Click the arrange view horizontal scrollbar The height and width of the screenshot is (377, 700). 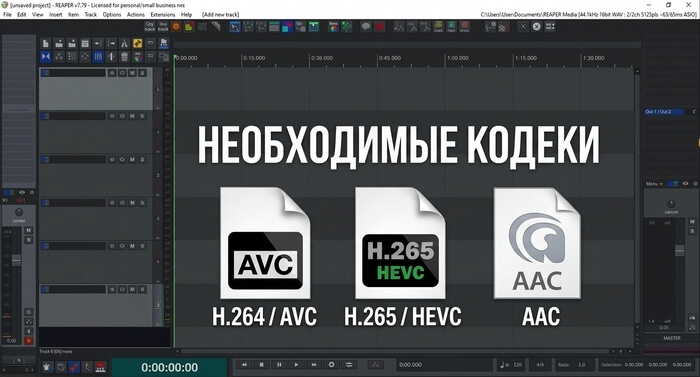(x=395, y=352)
